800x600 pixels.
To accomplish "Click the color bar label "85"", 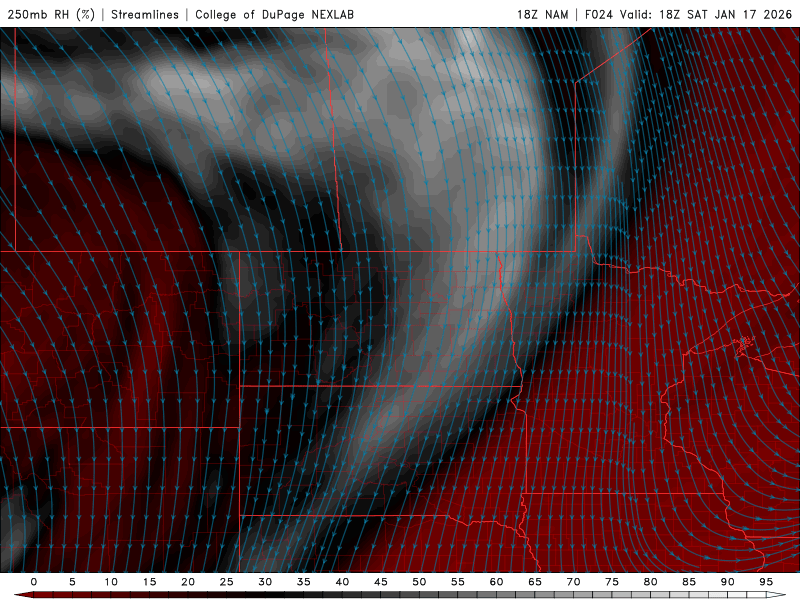I will pos(689,582).
